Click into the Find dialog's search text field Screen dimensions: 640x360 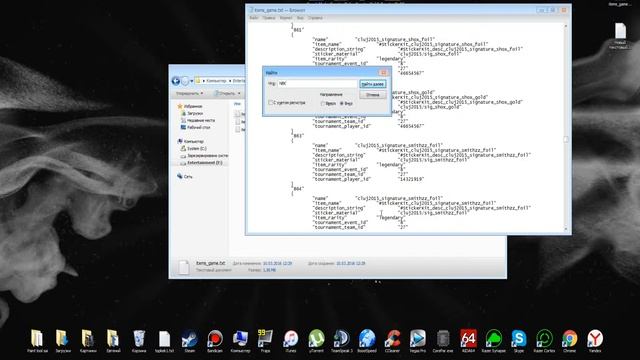coord(317,84)
